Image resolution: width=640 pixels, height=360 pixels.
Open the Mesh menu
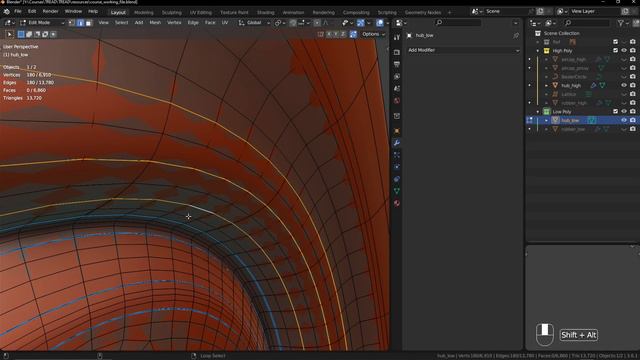[155, 23]
